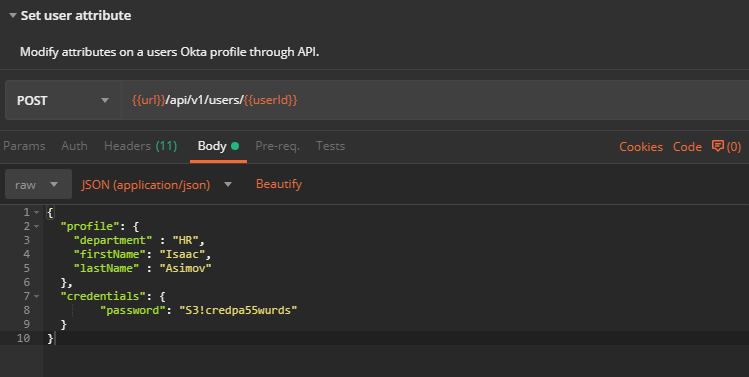The width and height of the screenshot is (749, 377).
Task: Click the "password" key
Action: (132, 310)
